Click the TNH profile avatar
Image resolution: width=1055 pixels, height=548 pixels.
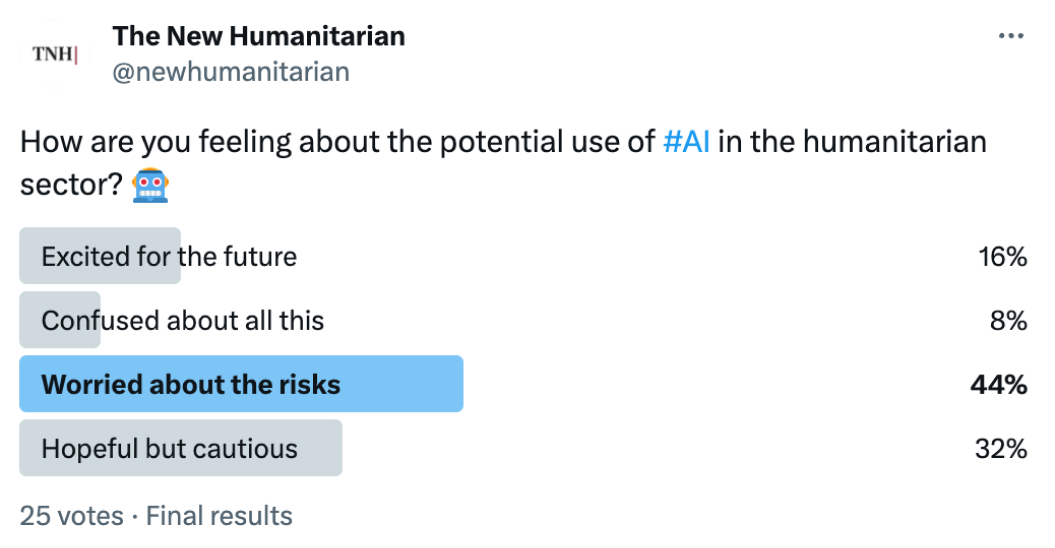(55, 54)
